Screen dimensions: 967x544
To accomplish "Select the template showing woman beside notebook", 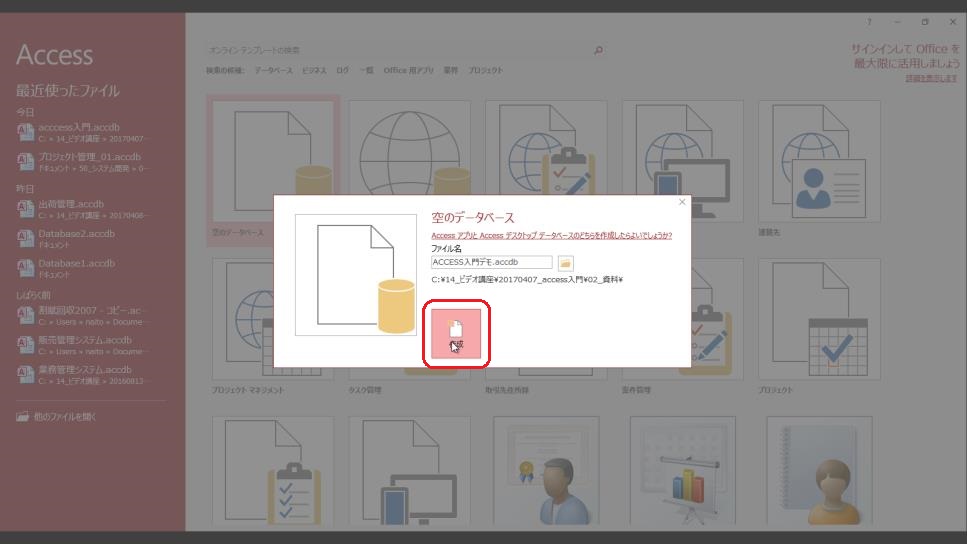I will click(x=819, y=471).
